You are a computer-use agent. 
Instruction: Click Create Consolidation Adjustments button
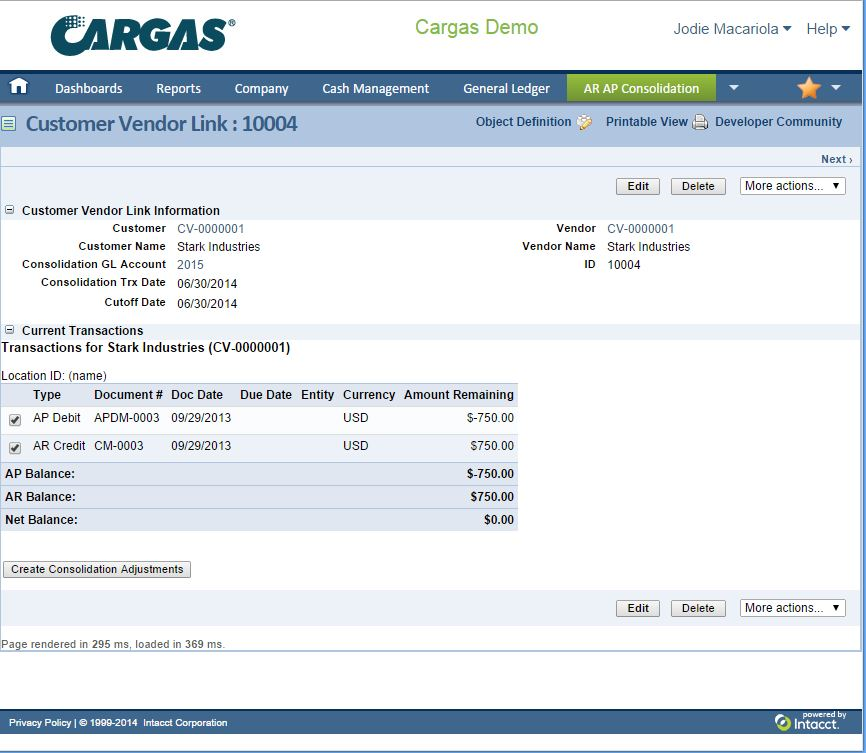pos(97,569)
